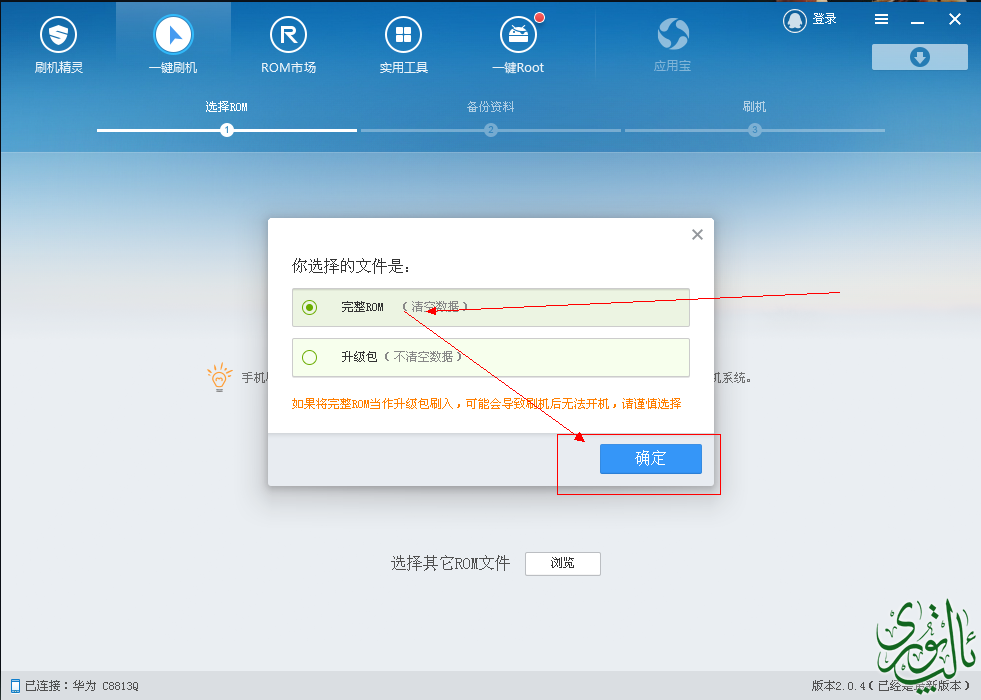The width and height of the screenshot is (981, 700).
Task: Select the 完整ROM radio option
Action: point(310,308)
